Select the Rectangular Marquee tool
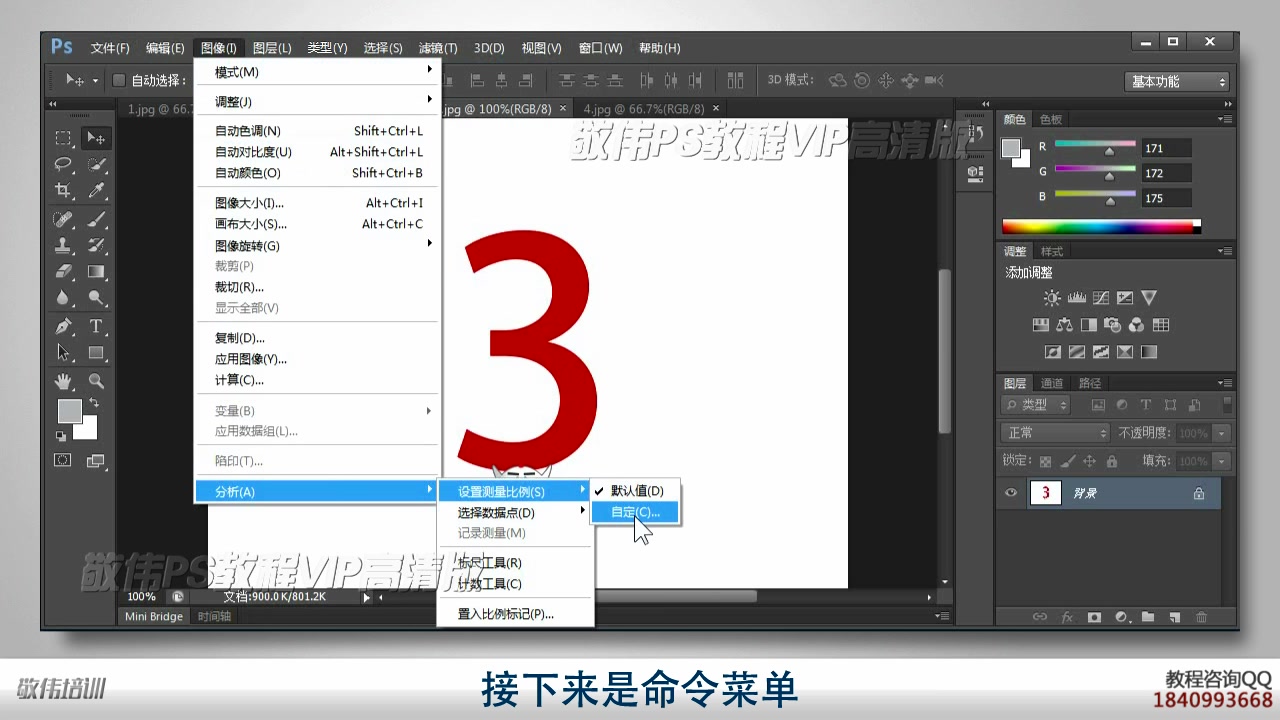 click(63, 137)
